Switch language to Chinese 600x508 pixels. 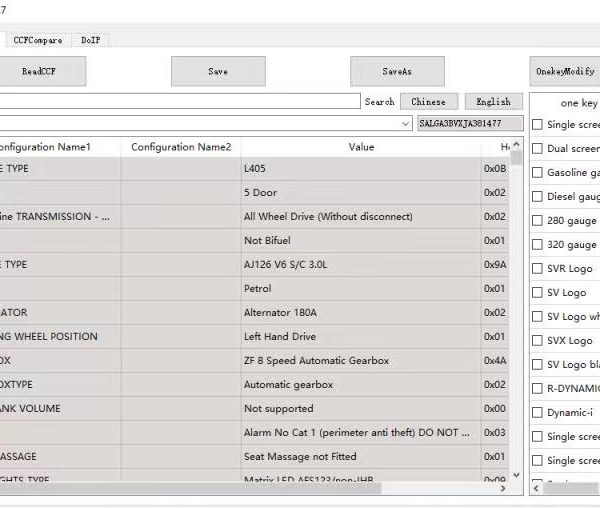click(429, 101)
